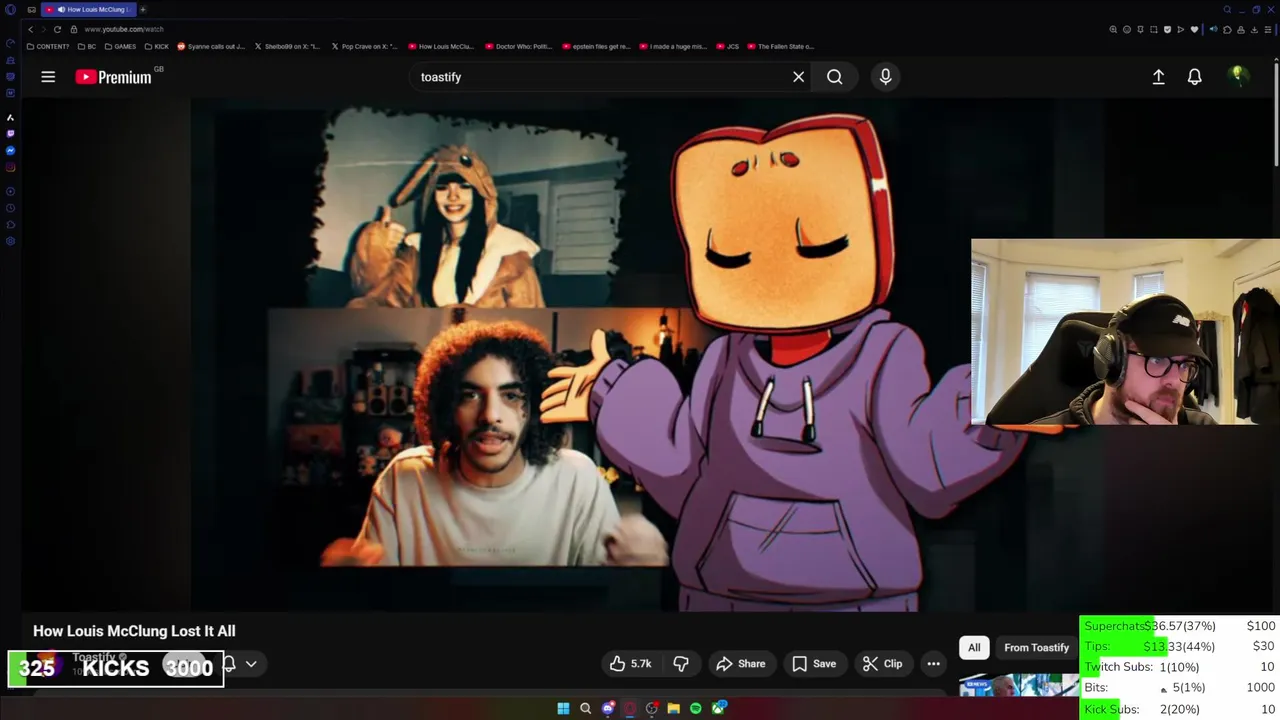The width and height of the screenshot is (1280, 720).
Task: Click the zoom magnifier in browser toolbar
Action: coord(1113,29)
